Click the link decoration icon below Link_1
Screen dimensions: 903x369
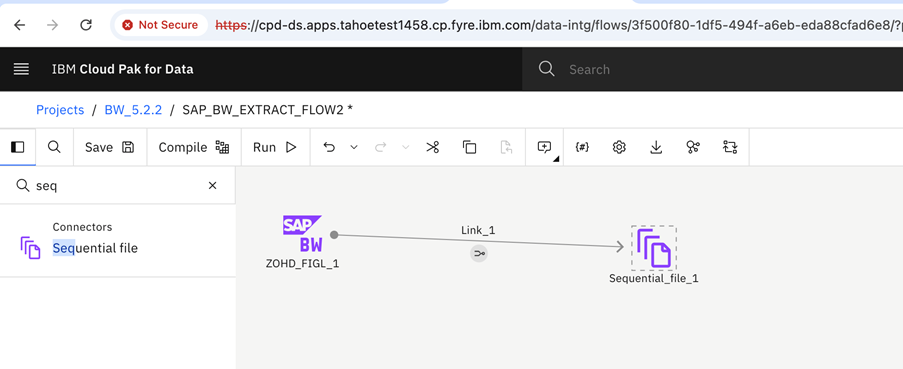pyautogui.click(x=479, y=253)
